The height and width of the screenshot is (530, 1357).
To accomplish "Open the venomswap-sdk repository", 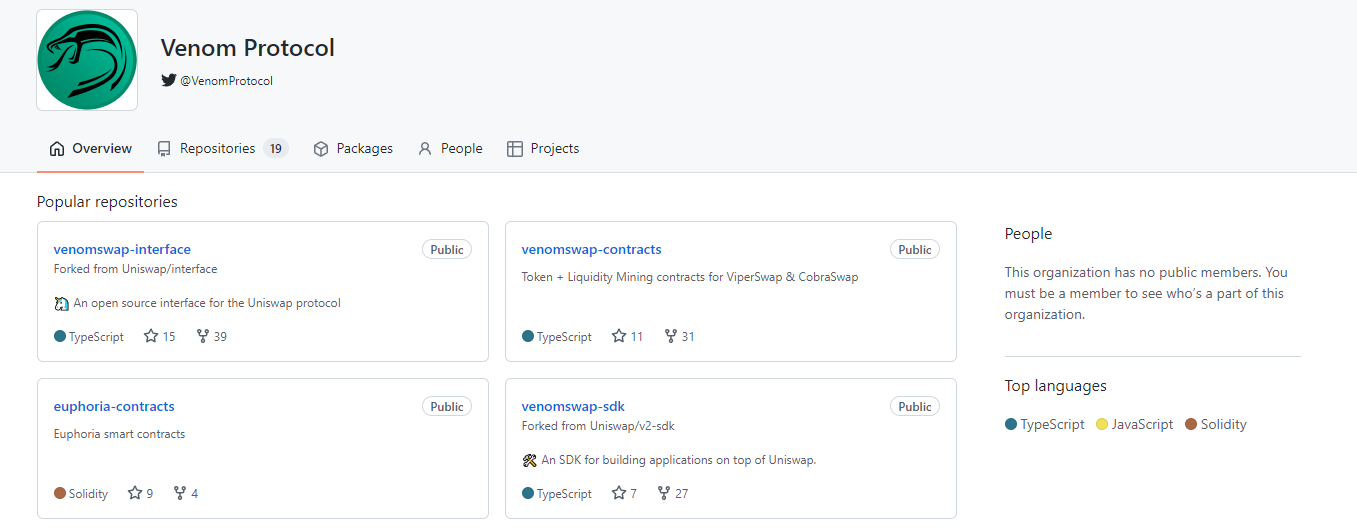I will [573, 406].
